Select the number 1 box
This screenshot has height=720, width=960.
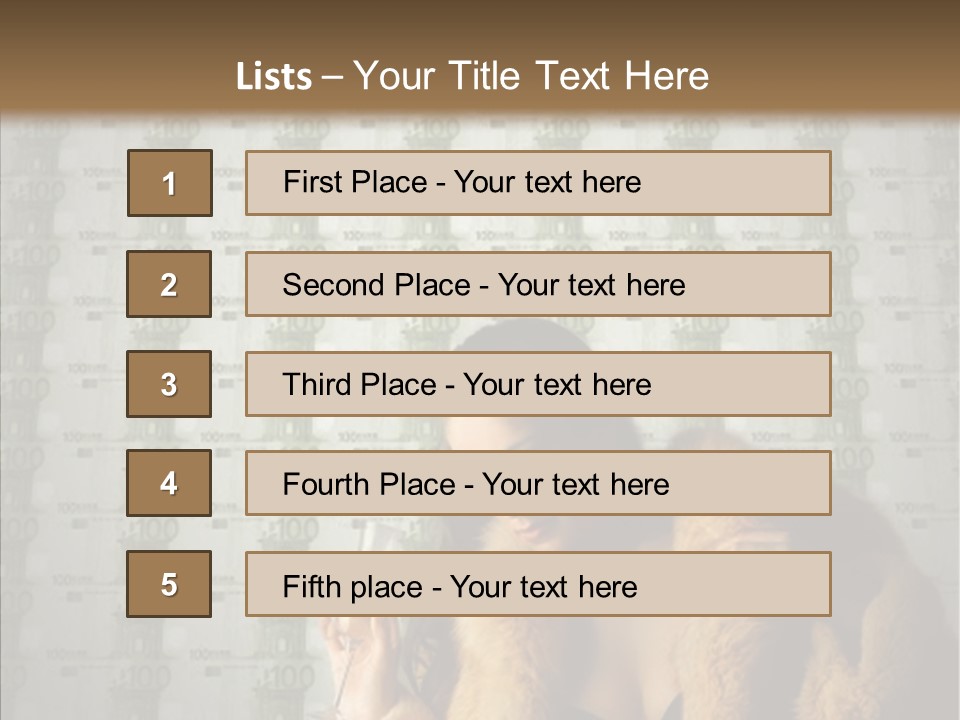pyautogui.click(x=170, y=183)
